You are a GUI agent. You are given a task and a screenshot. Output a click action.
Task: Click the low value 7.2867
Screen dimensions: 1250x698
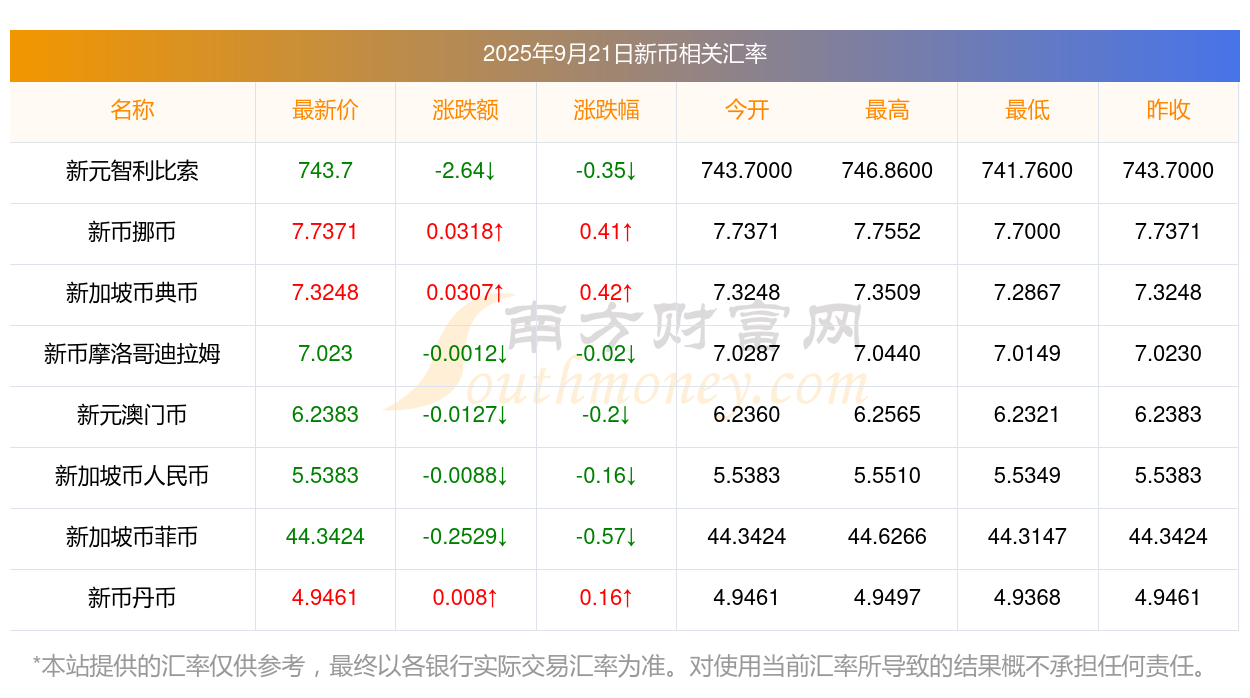[x=1028, y=293]
